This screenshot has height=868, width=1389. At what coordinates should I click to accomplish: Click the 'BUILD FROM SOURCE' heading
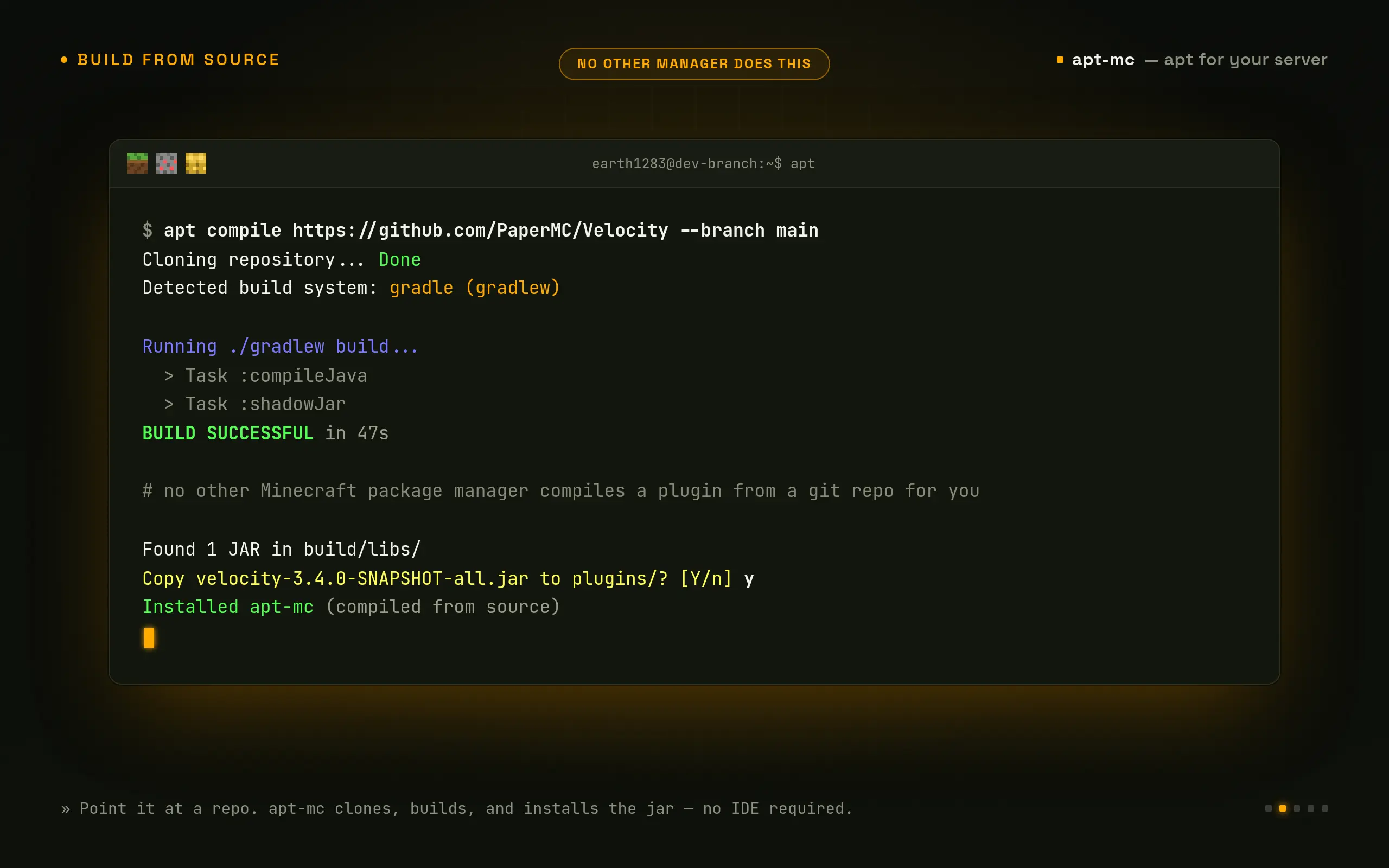pos(178,60)
